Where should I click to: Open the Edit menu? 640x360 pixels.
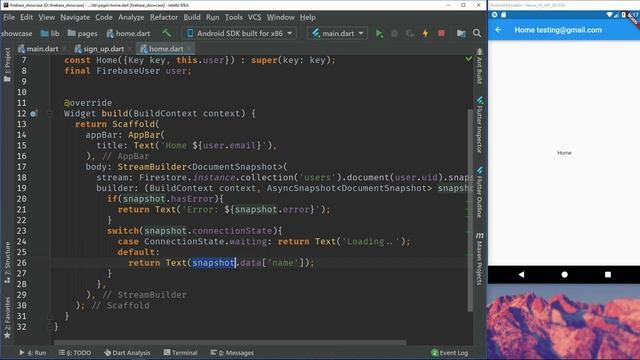[x=27, y=17]
